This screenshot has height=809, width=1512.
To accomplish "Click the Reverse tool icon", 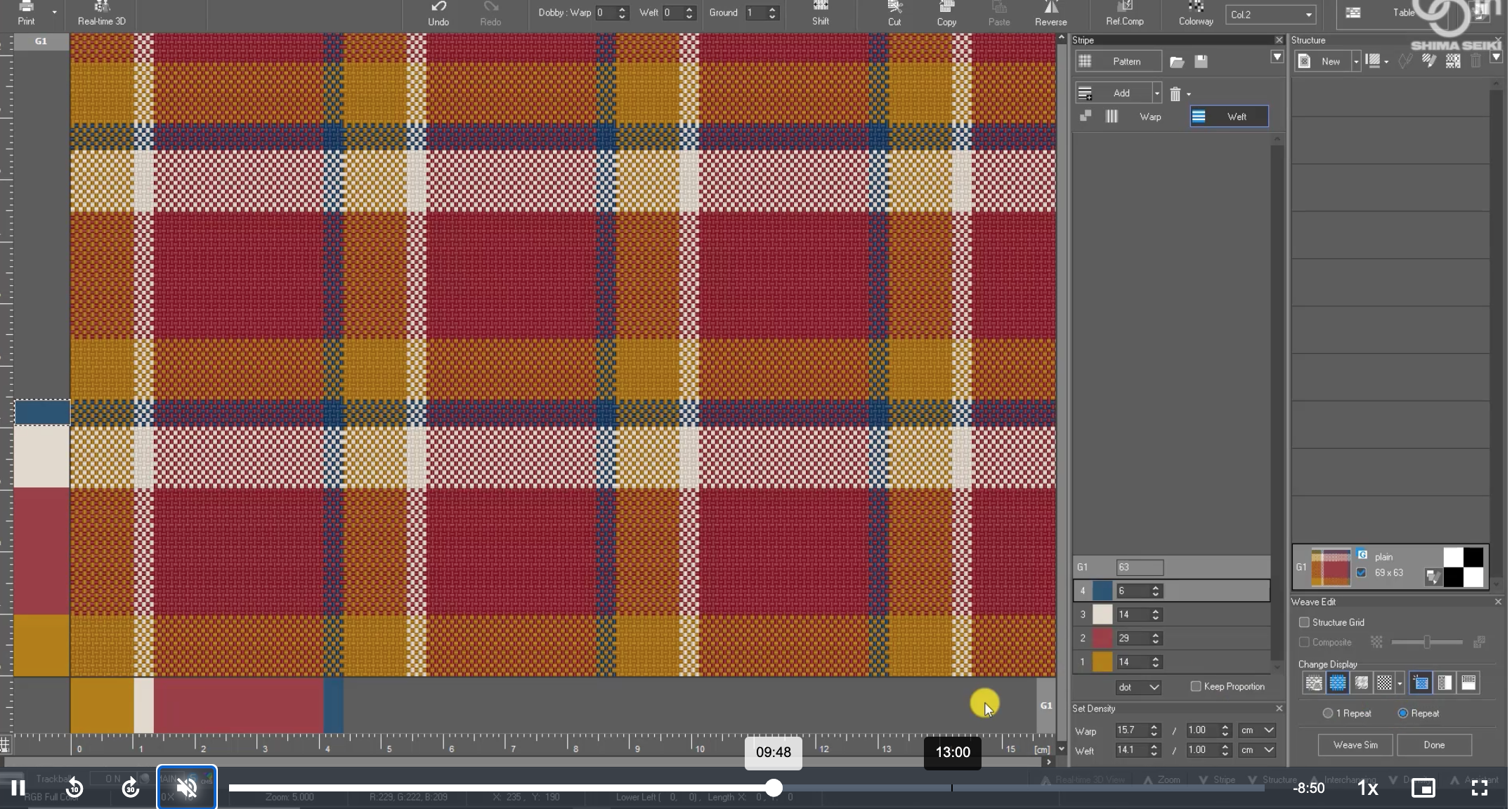I will pos(1051,7).
